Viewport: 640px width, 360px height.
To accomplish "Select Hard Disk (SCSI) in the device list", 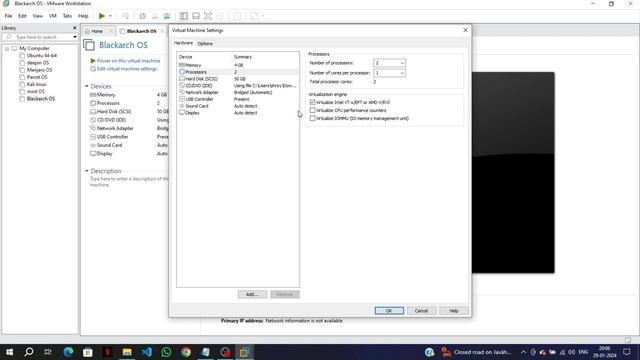I will point(238,79).
